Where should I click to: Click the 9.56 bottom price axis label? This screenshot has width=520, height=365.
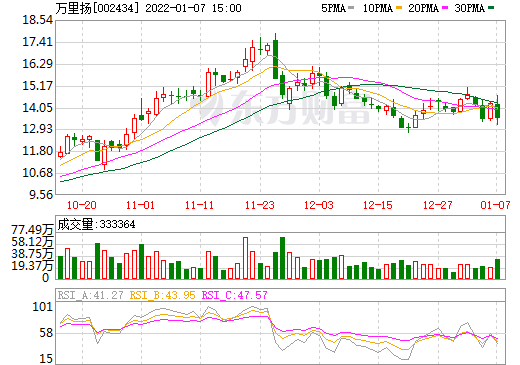(x=41, y=195)
